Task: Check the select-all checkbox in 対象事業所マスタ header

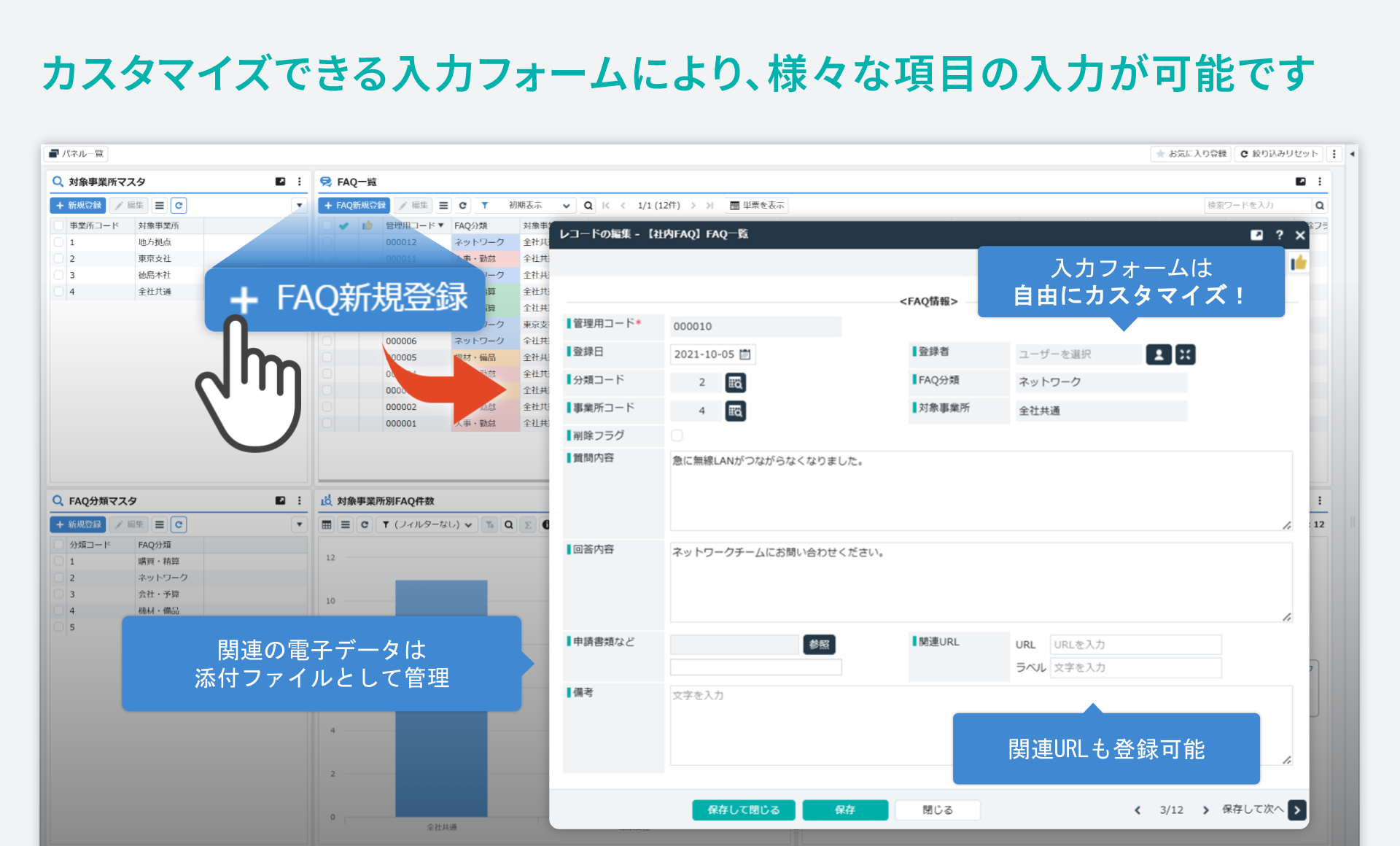Action: 58,225
